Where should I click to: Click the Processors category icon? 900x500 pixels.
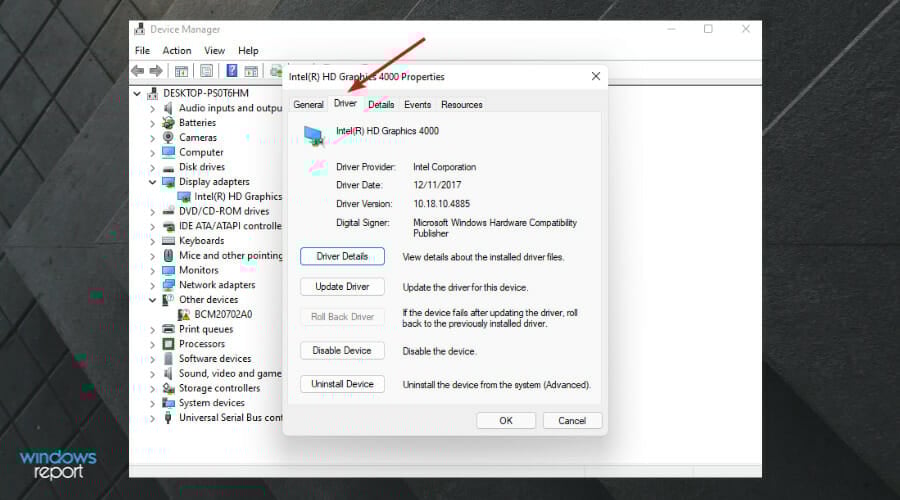[x=168, y=344]
